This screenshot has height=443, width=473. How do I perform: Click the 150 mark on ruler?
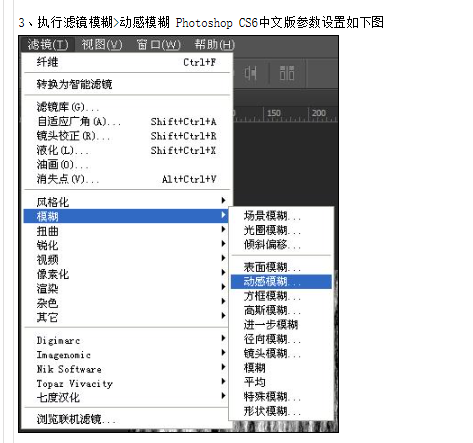coord(274,113)
